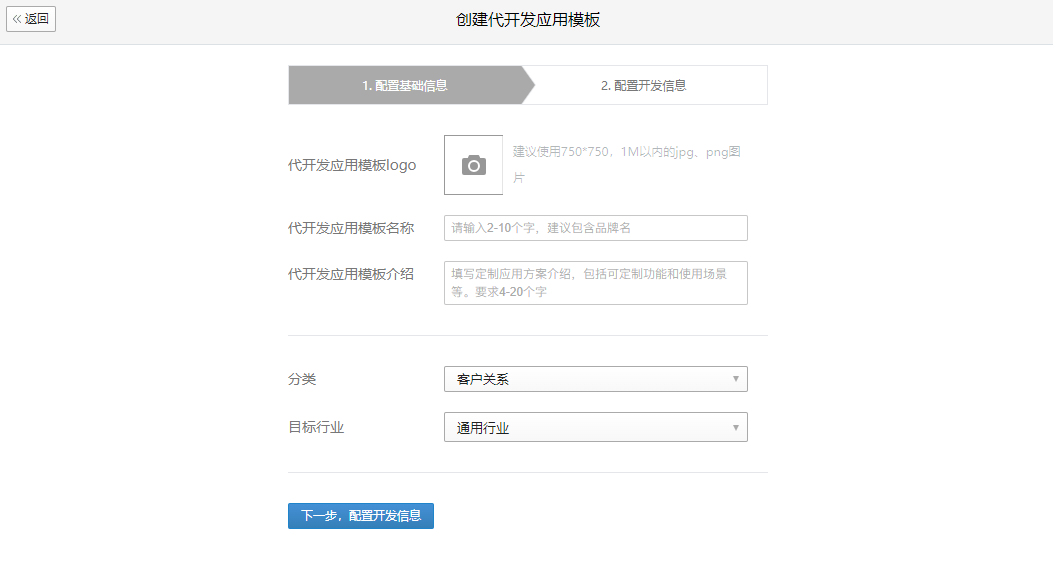The width and height of the screenshot is (1053, 564).
Task: Click the 分类 label
Action: (x=302, y=379)
